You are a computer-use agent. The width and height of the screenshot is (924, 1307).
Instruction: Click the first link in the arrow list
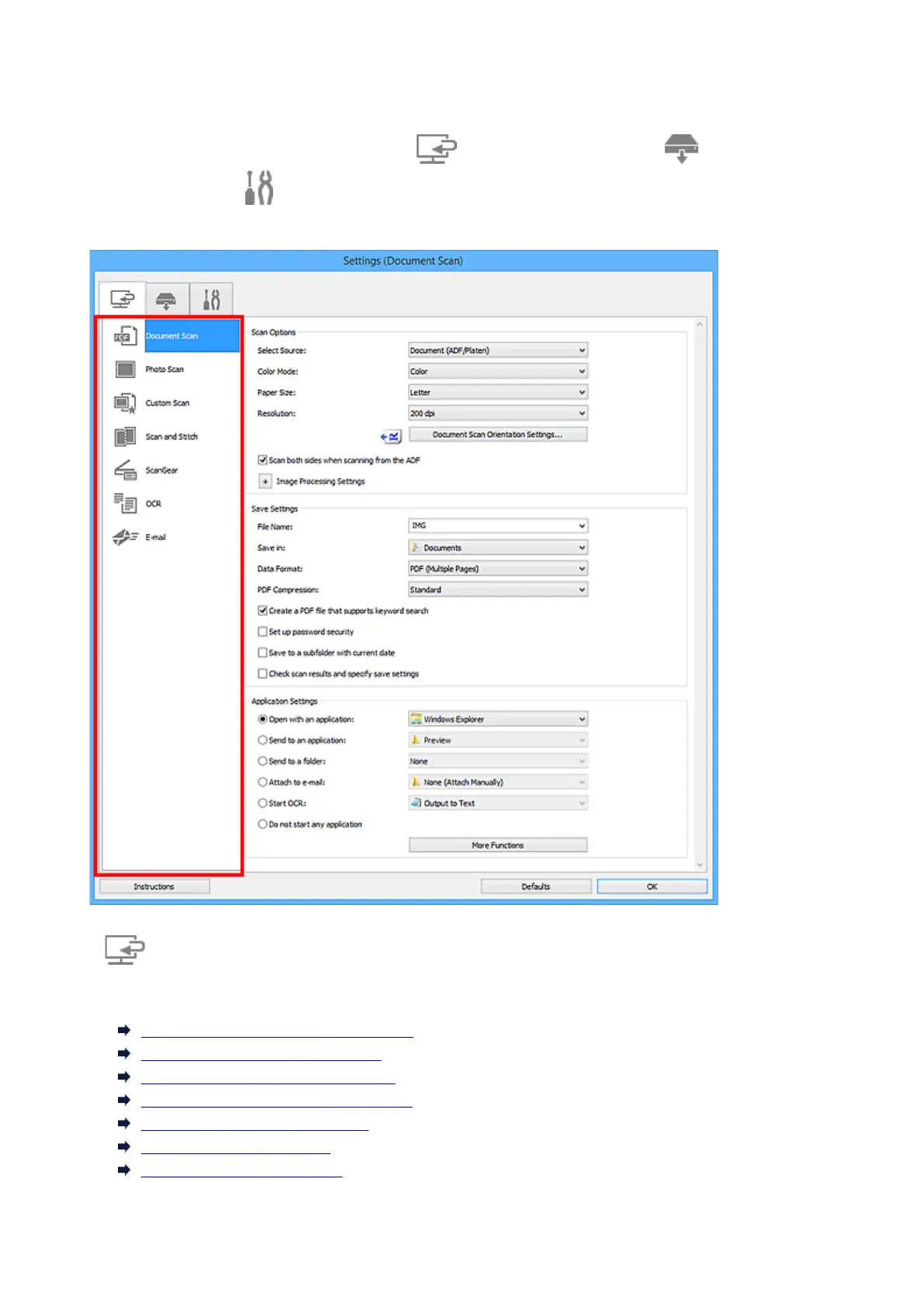pos(277,1031)
